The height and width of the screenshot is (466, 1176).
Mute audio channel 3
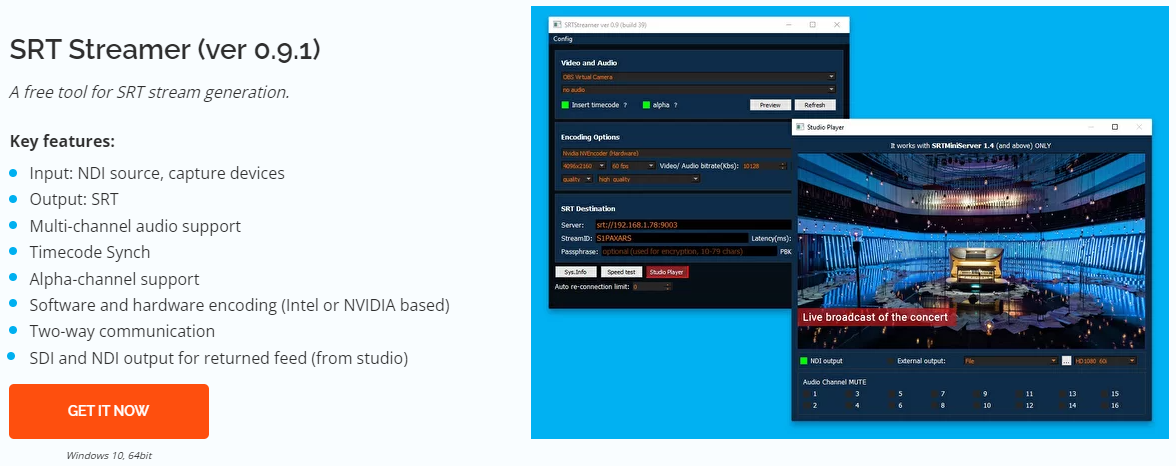[849, 393]
